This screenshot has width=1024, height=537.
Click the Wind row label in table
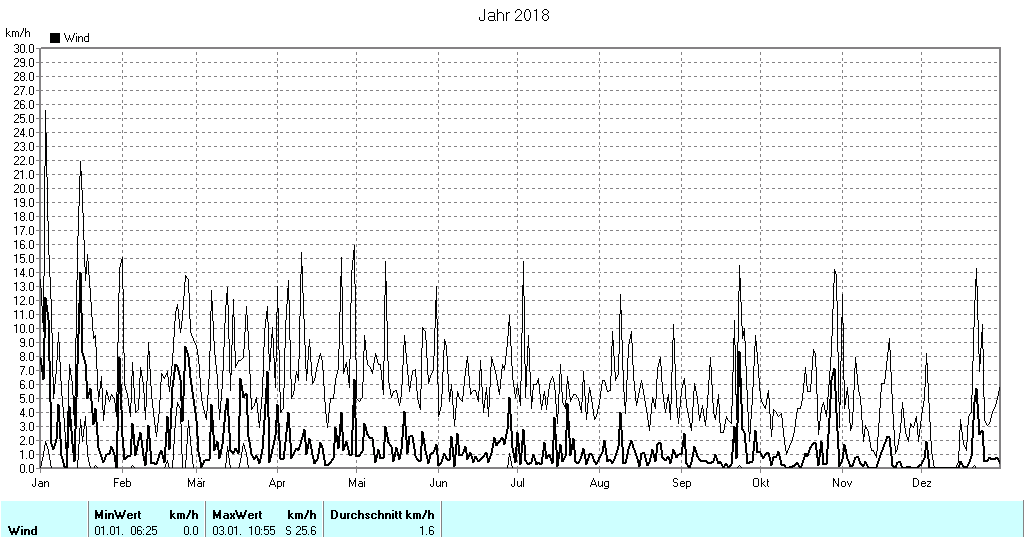[x=23, y=530]
